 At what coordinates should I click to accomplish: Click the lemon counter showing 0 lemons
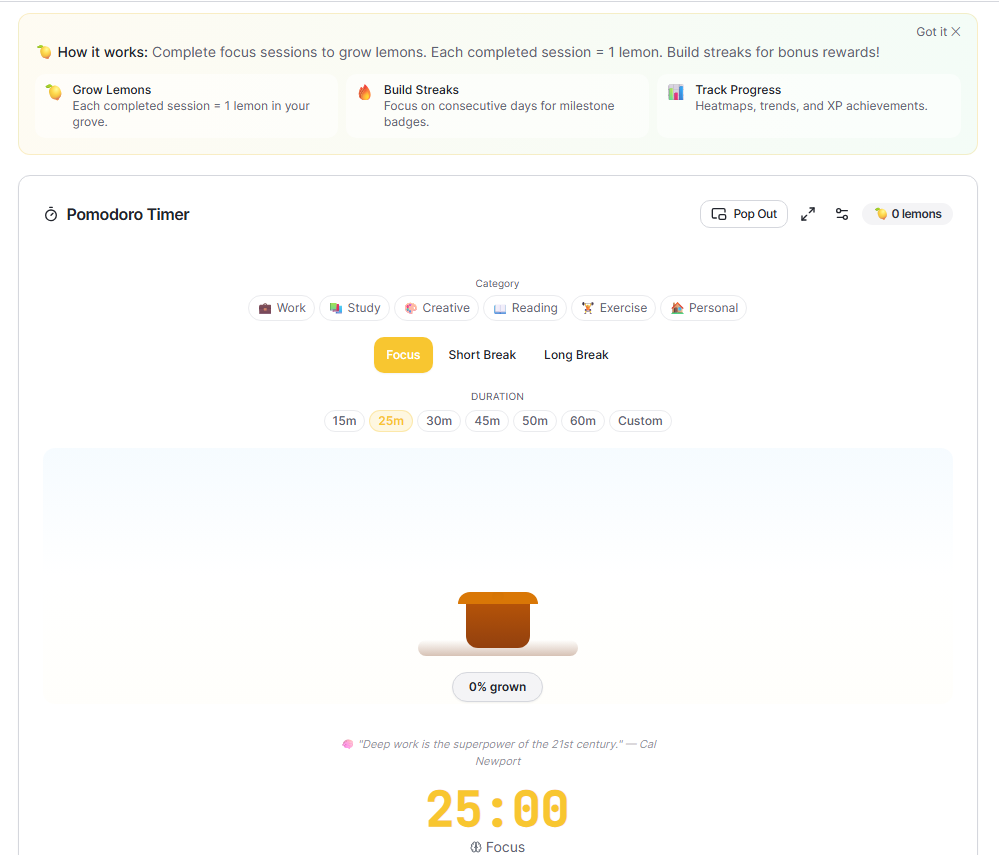click(x=906, y=213)
